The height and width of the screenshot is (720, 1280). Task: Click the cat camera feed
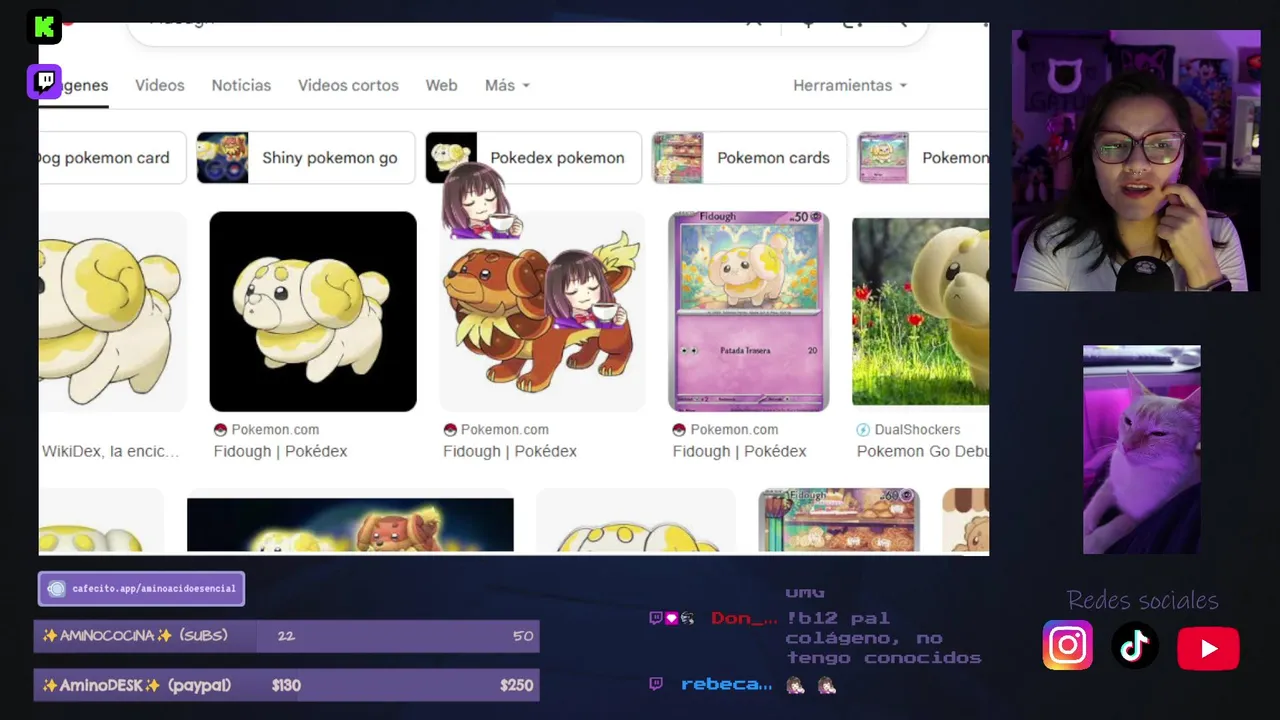click(x=1141, y=449)
